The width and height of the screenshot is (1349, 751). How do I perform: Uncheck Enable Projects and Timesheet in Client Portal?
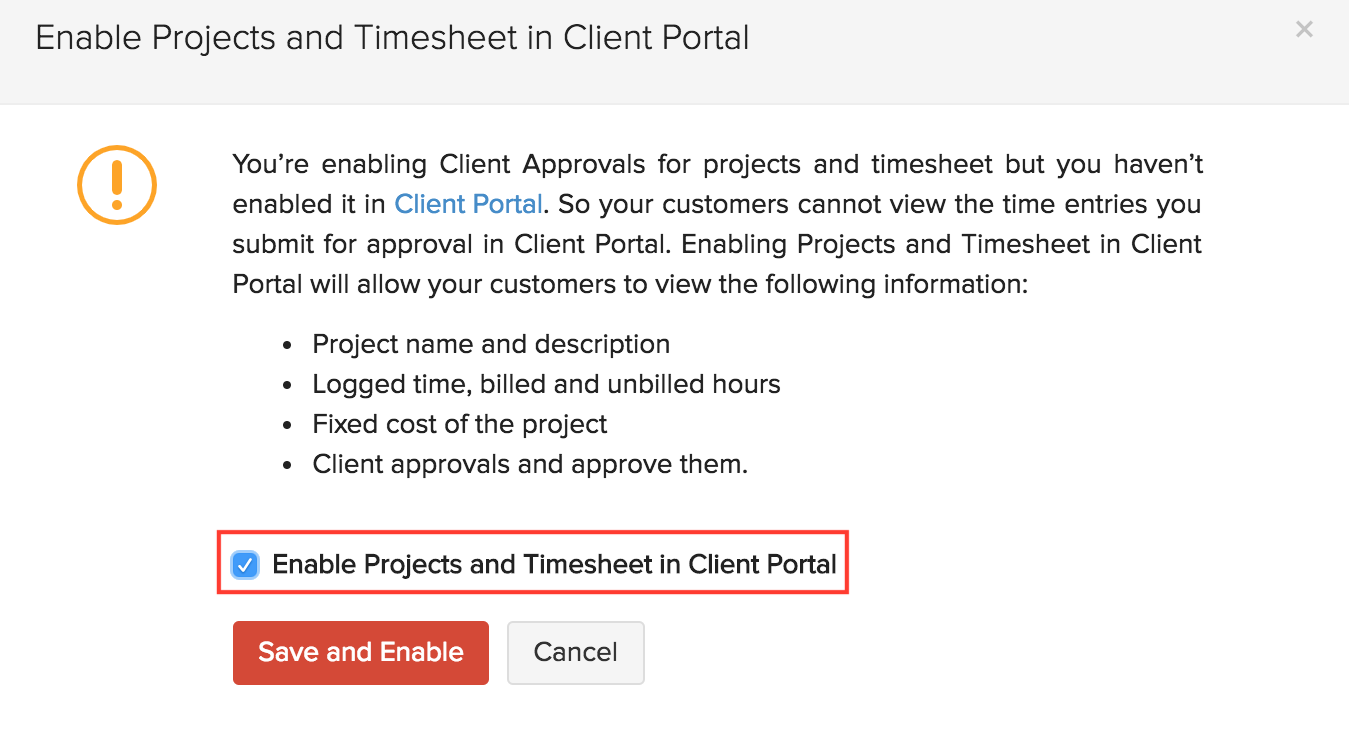[x=244, y=564]
